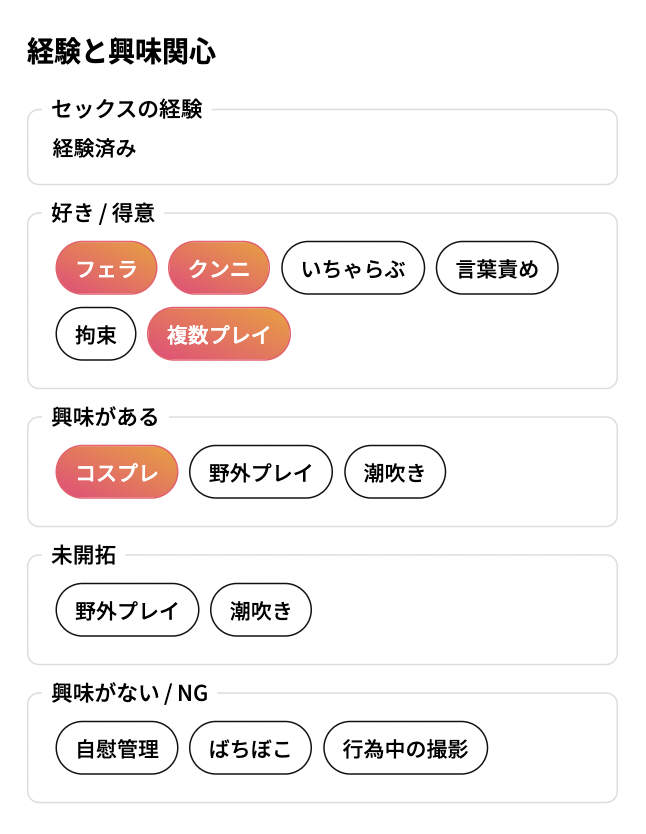Enable the 拘束 chip
Screen dimensions: 646x834
pyautogui.click(x=96, y=334)
